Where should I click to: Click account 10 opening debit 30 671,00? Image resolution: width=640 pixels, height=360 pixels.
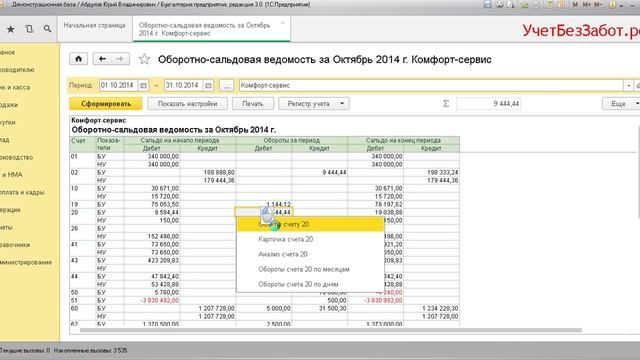(152, 189)
